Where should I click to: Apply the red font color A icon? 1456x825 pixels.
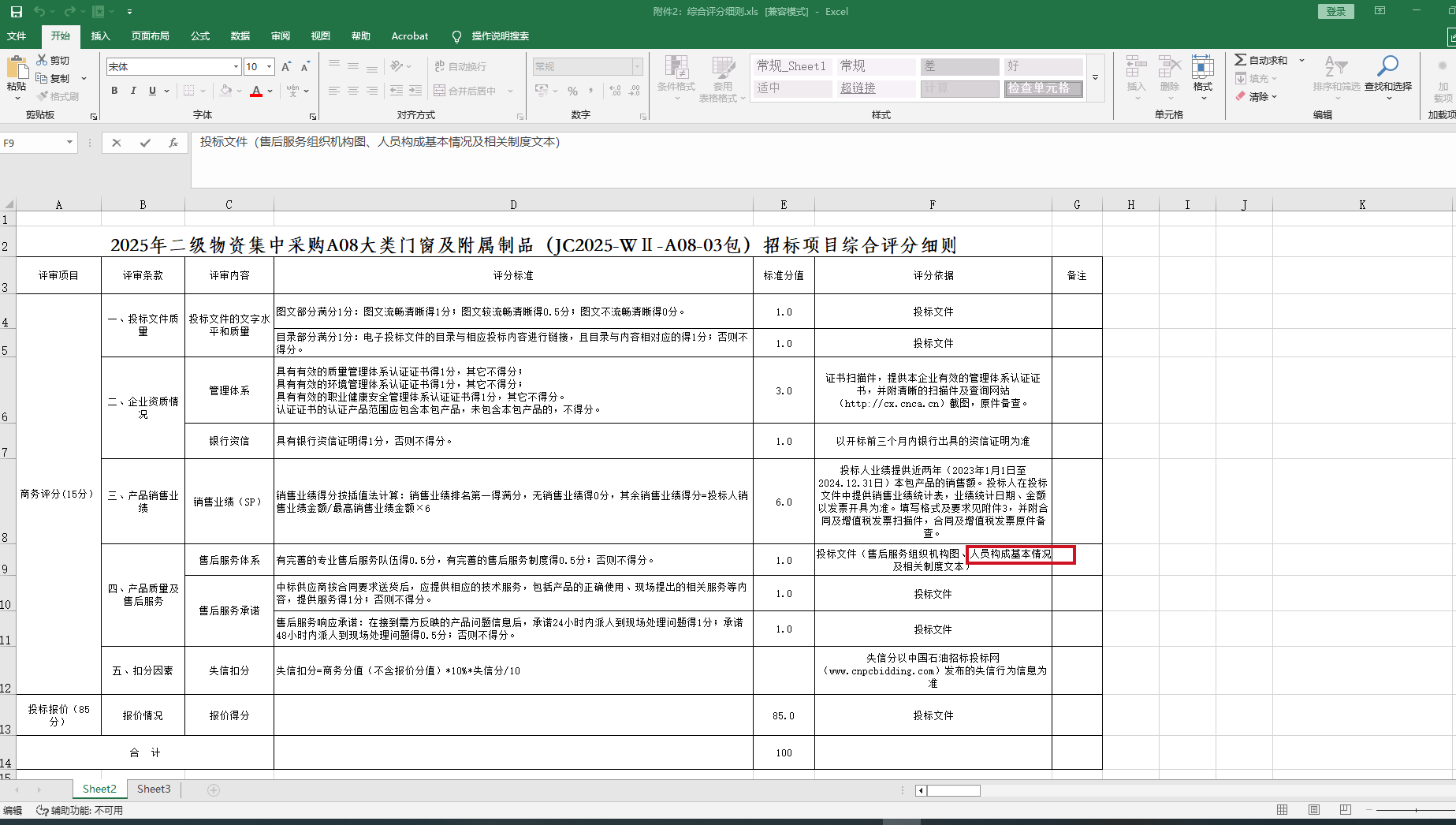(256, 91)
